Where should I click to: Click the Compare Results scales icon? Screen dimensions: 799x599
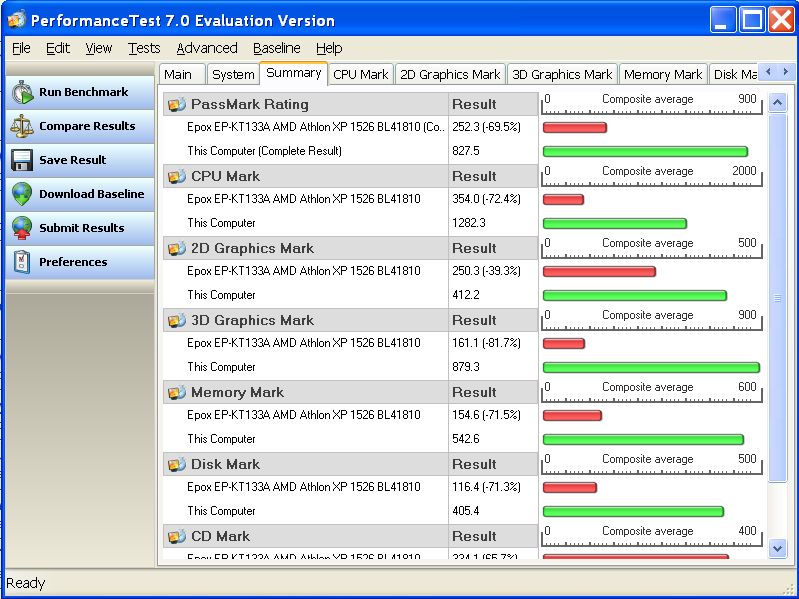[x=22, y=126]
